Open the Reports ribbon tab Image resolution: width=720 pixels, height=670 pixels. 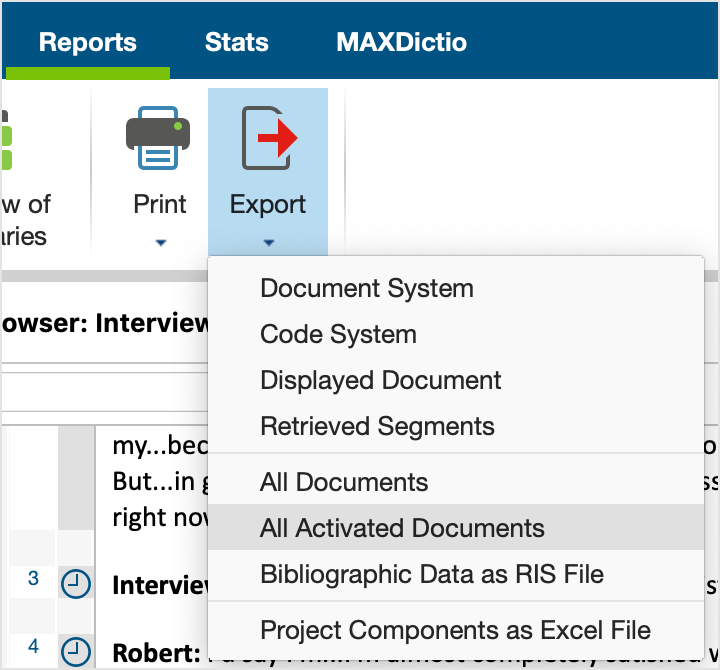88,42
